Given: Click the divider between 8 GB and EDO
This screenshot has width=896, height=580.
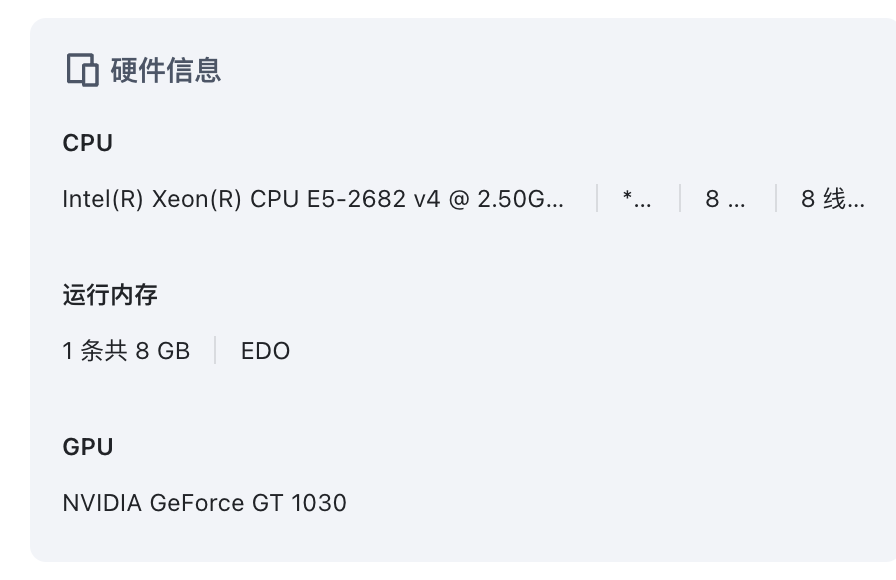Looking at the screenshot, I should click(215, 350).
